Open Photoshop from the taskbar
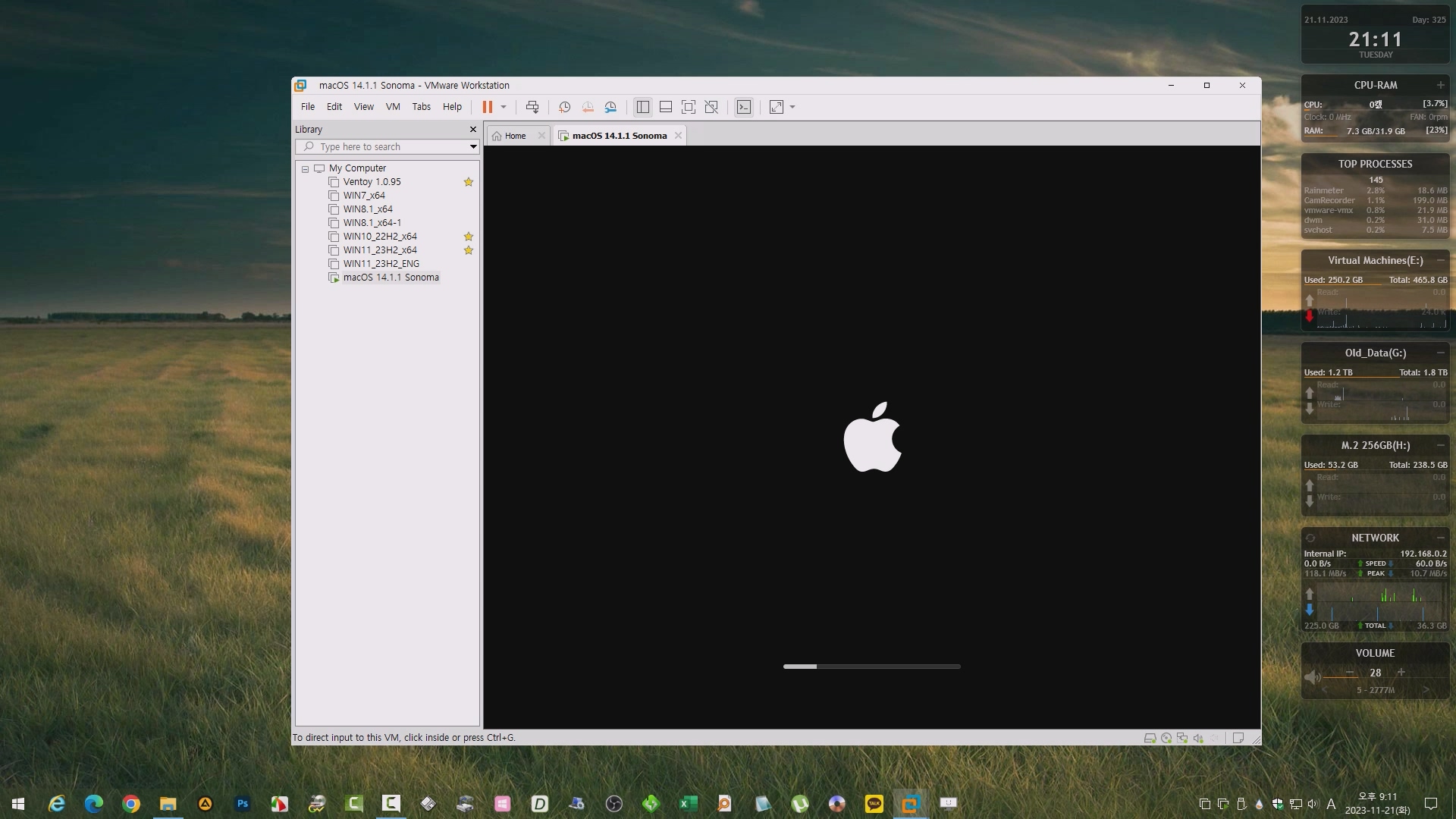The width and height of the screenshot is (1456, 819). (x=243, y=804)
